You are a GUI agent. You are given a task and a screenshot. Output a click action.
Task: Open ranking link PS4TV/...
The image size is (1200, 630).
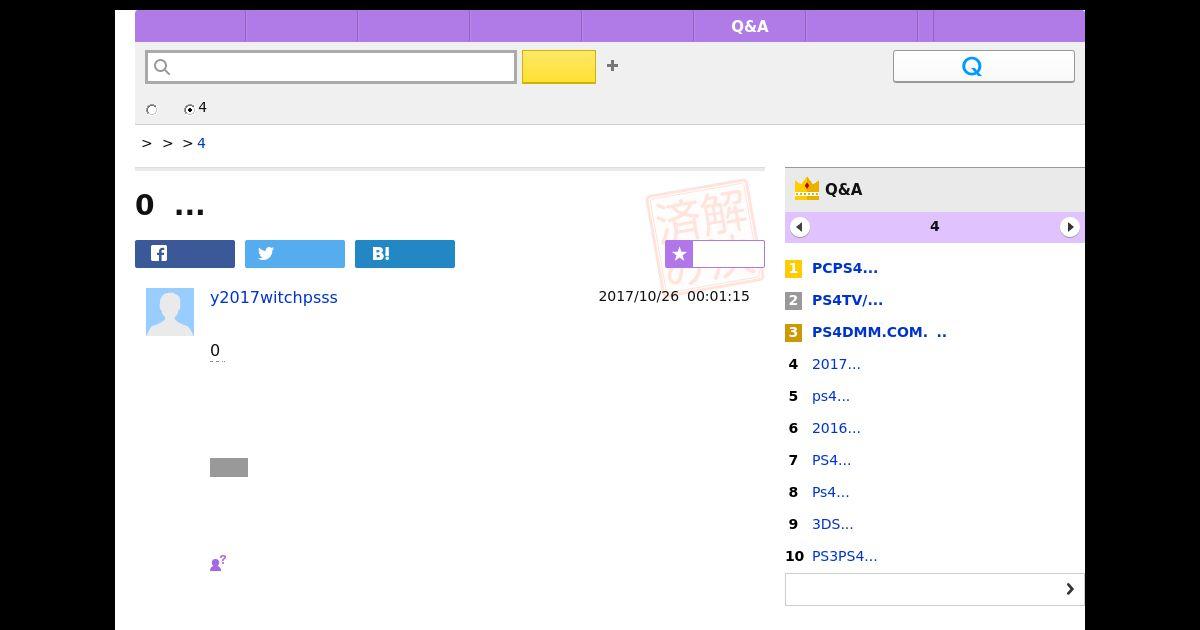tap(847, 300)
